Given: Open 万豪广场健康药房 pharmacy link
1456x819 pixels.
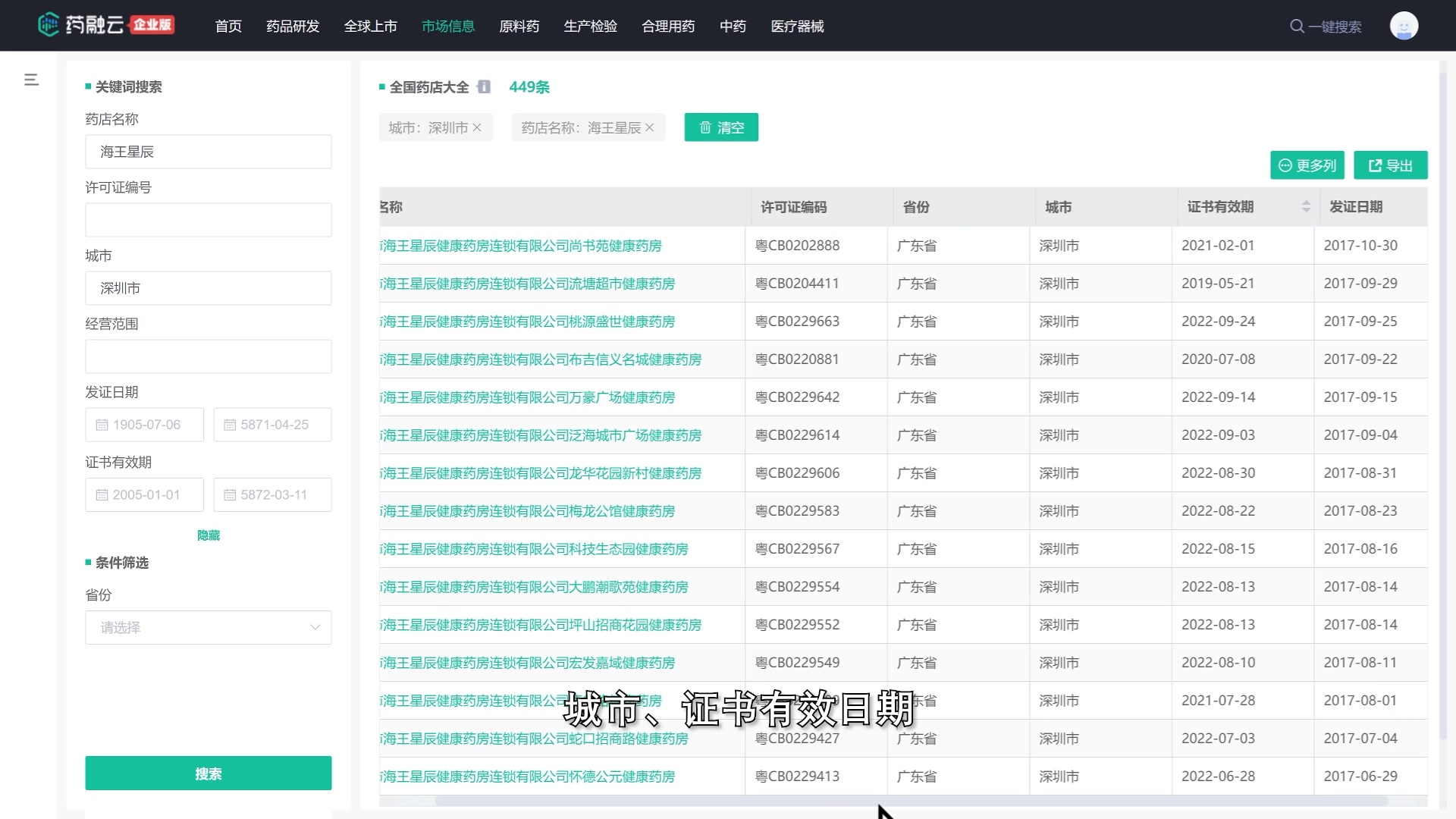Looking at the screenshot, I should tap(528, 397).
